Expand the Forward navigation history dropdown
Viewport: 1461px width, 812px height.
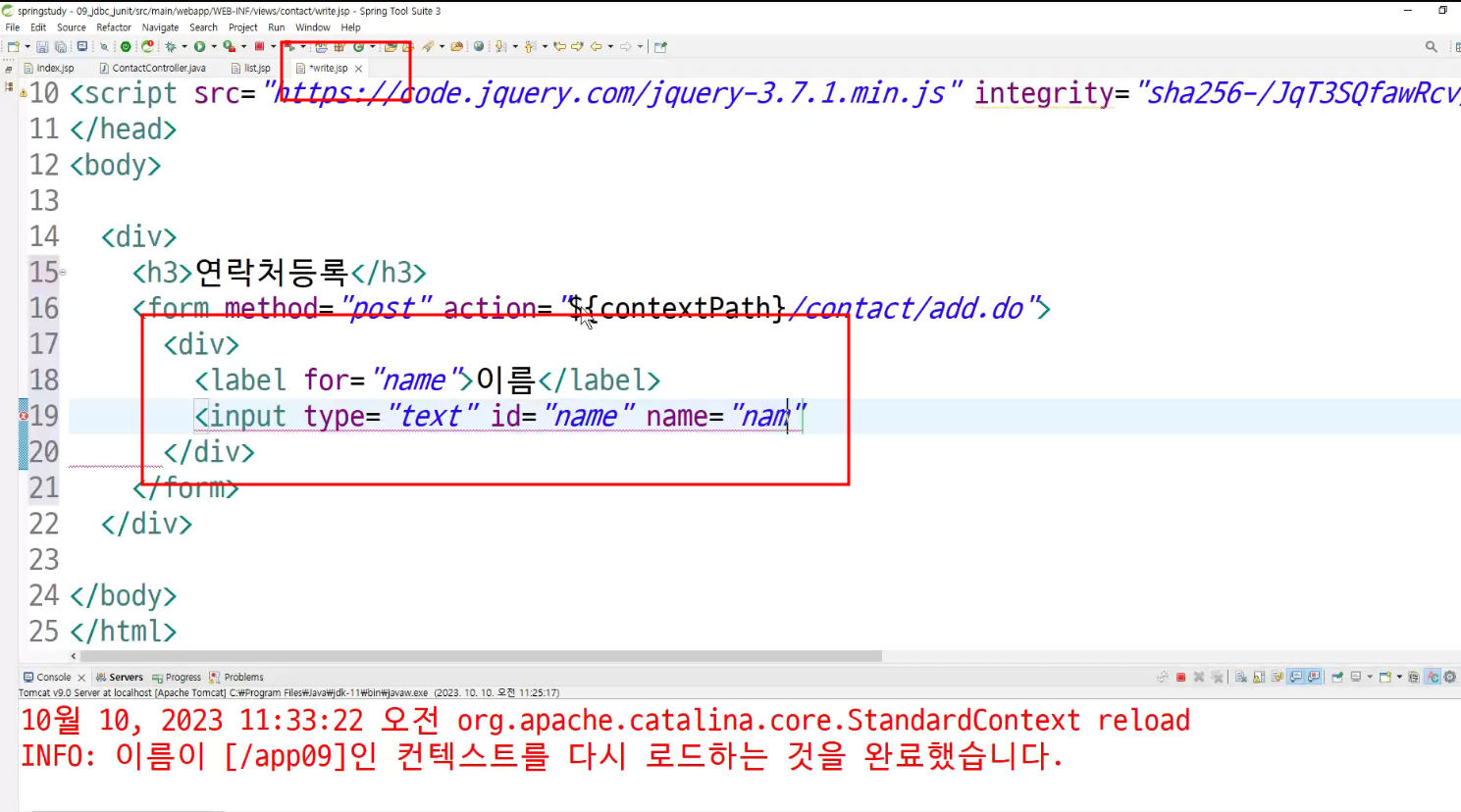pos(640,46)
